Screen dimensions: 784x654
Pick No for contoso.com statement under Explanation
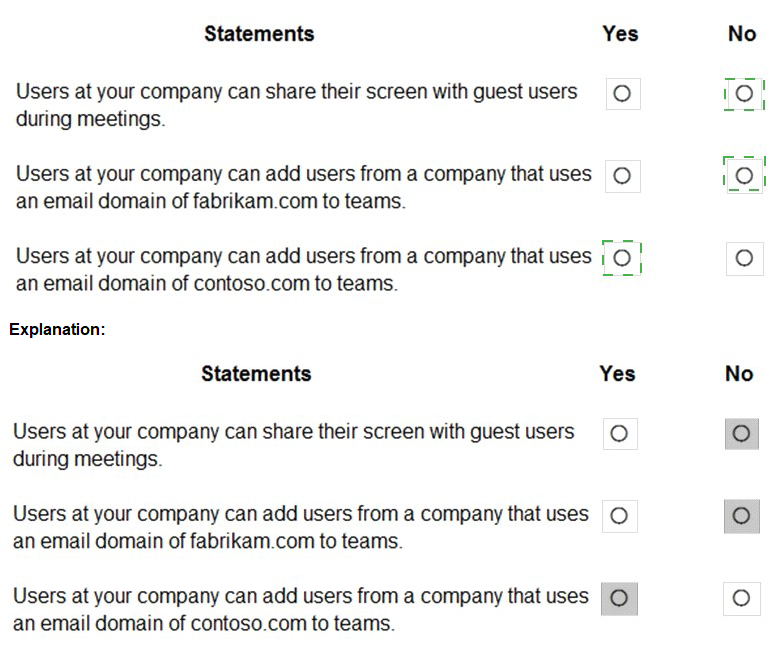741,598
